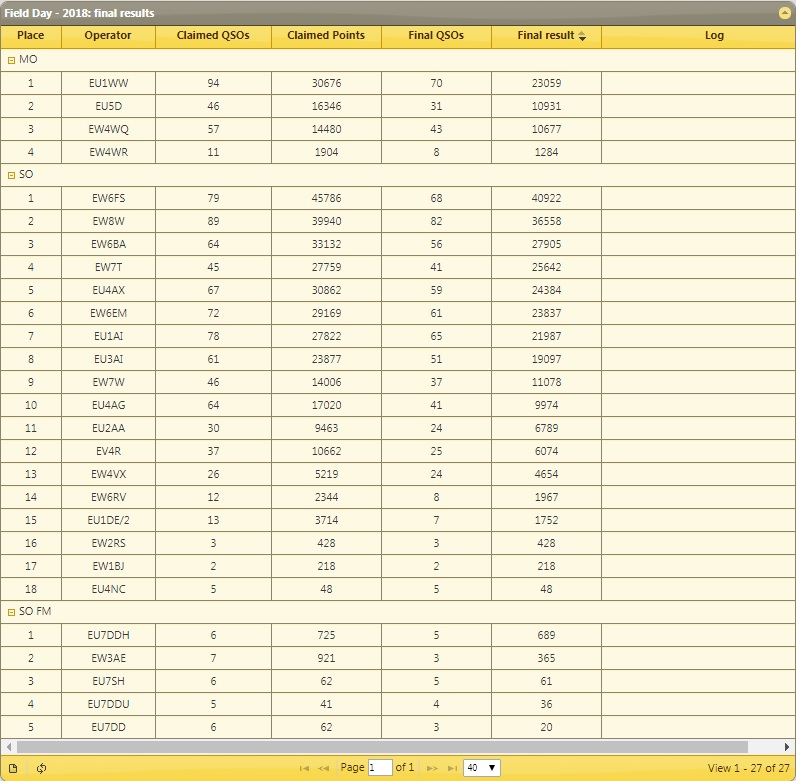The image size is (796, 781).
Task: Click the export document icon in footer
Action: (13, 768)
